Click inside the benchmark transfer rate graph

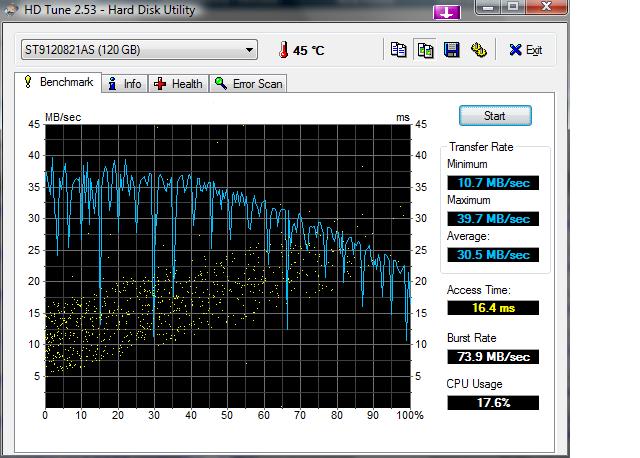click(x=228, y=266)
